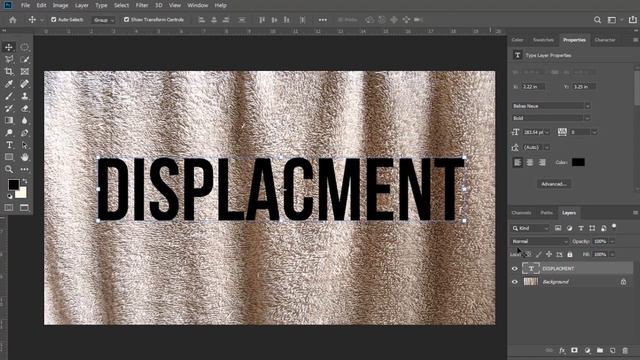This screenshot has height=360, width=640.
Task: Switch to the Channels tab
Action: click(x=521, y=213)
